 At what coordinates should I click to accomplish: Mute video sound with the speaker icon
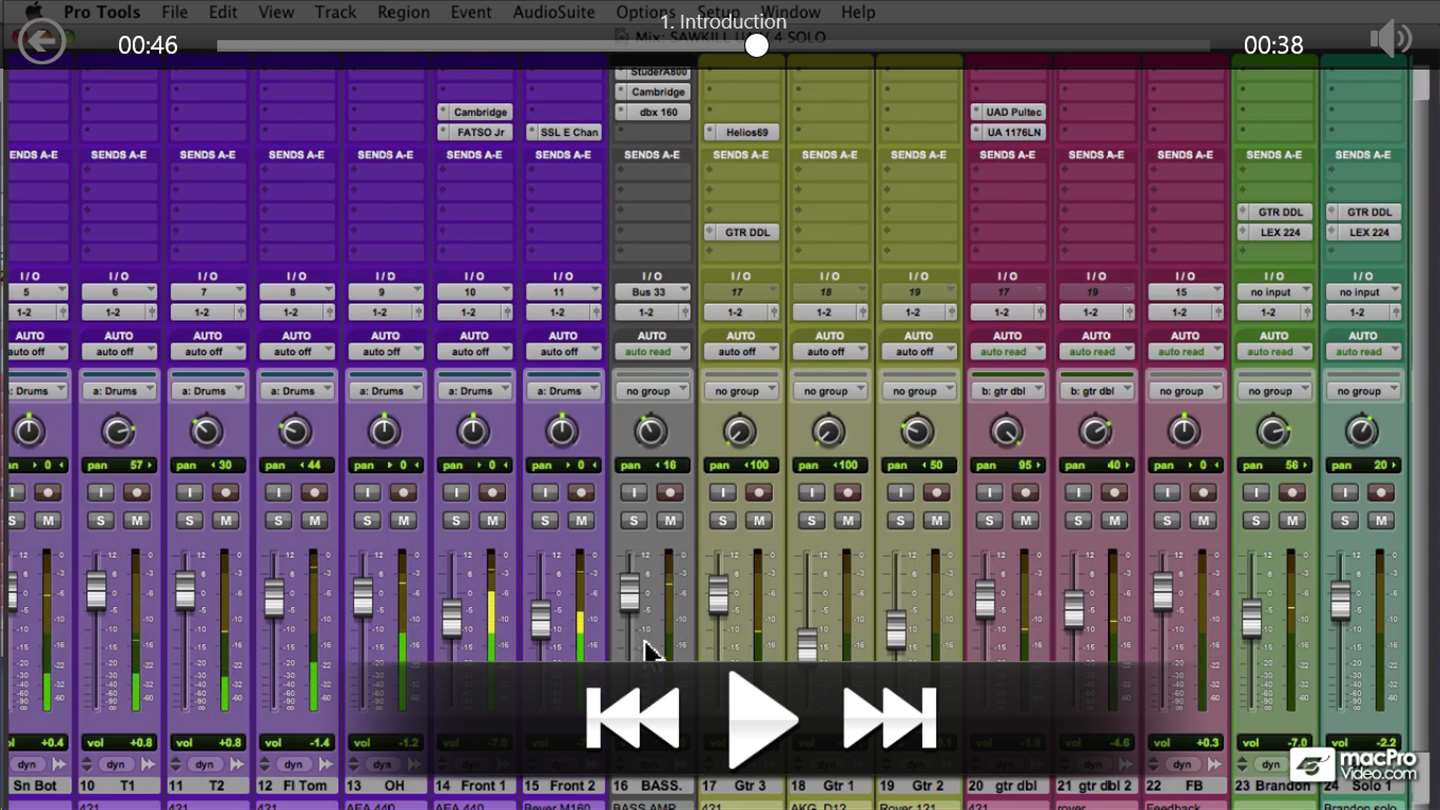pos(1390,41)
